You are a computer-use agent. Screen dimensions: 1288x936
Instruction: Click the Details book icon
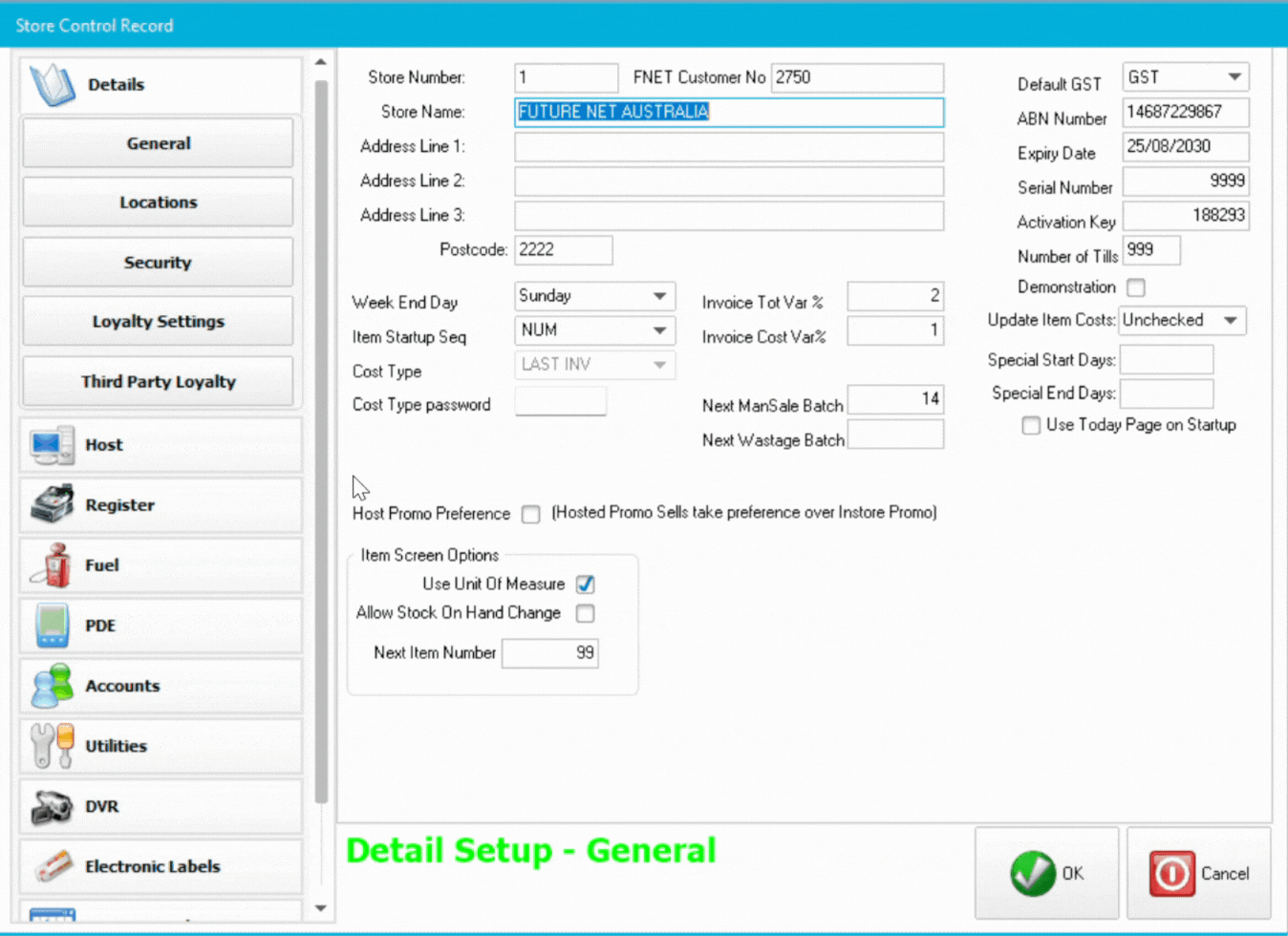[x=53, y=85]
